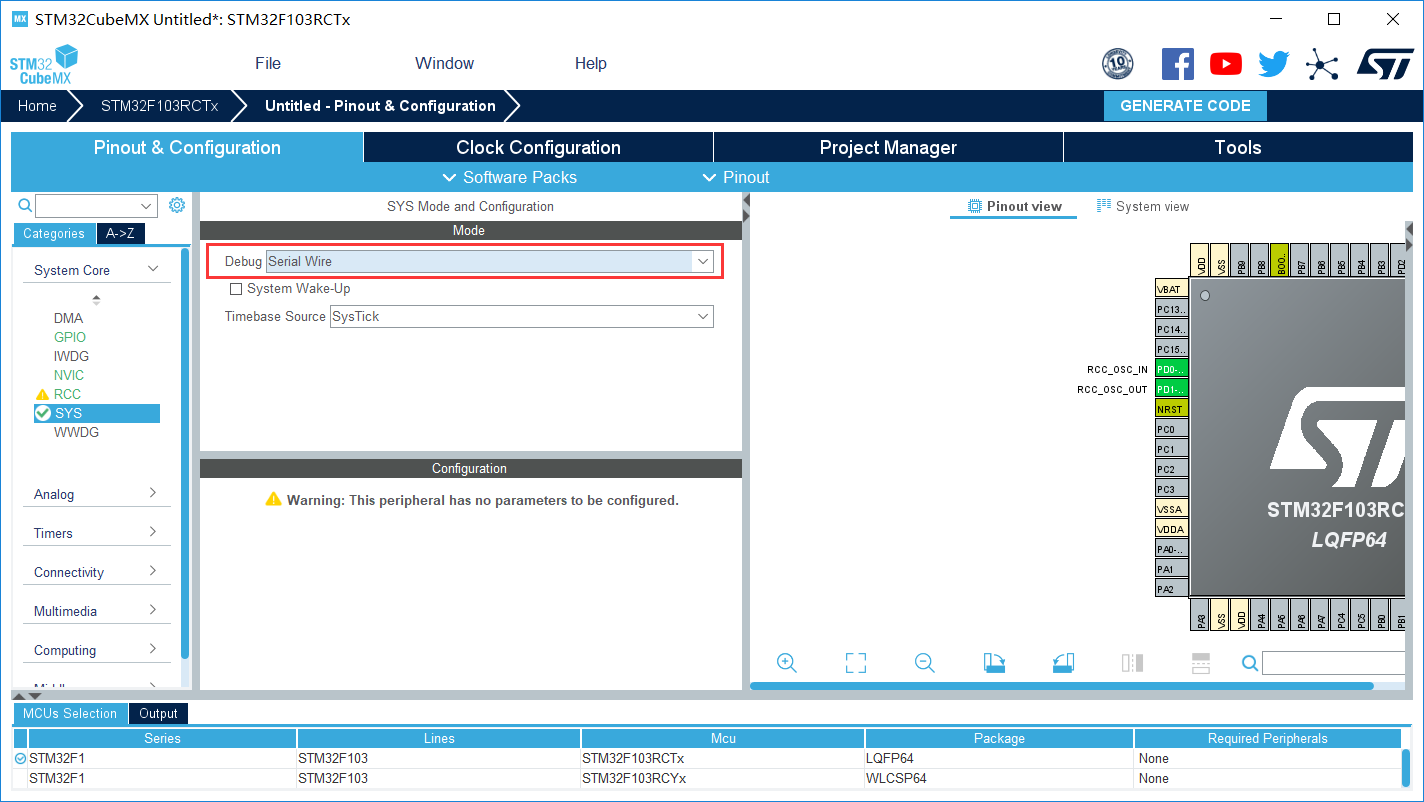
Task: Expand the Timers category
Action: (x=153, y=532)
